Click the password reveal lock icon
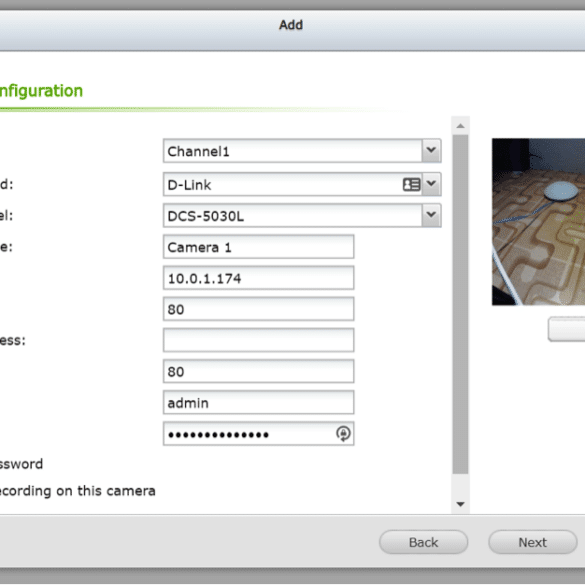 pos(343,434)
